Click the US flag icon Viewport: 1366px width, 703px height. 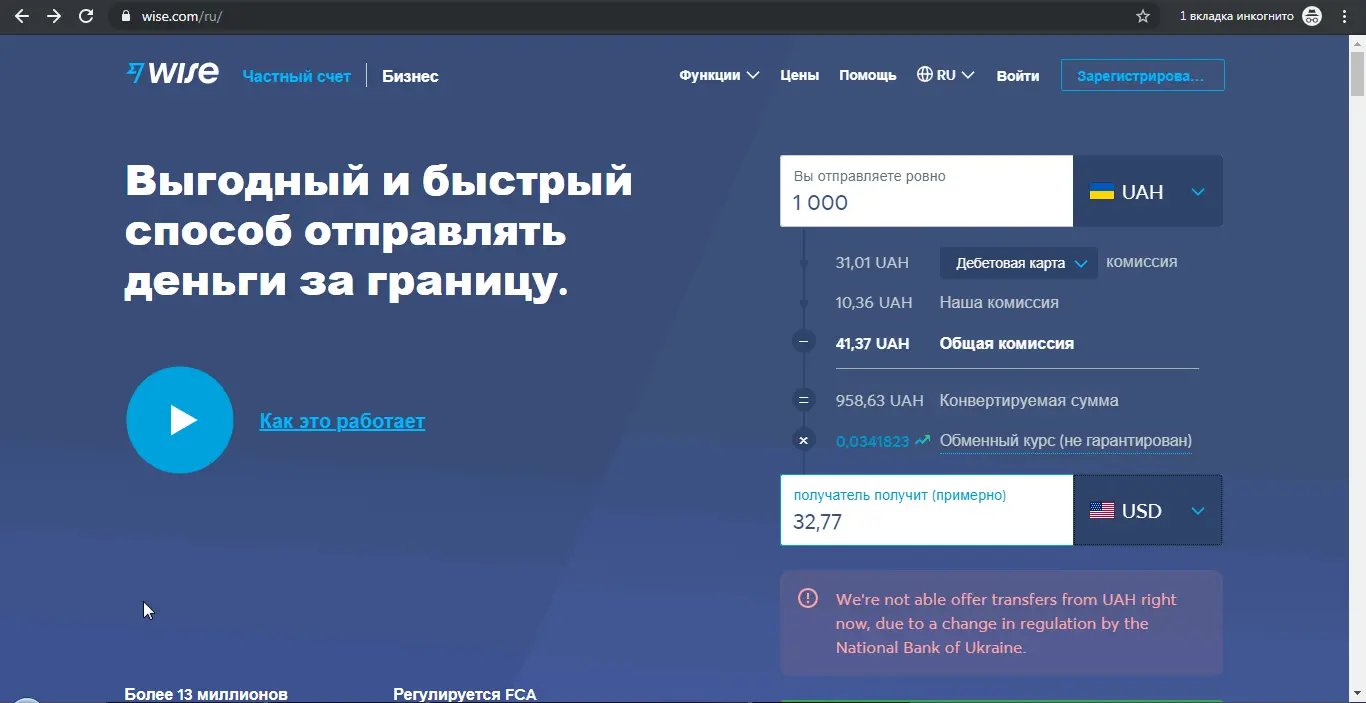pyautogui.click(x=1101, y=511)
